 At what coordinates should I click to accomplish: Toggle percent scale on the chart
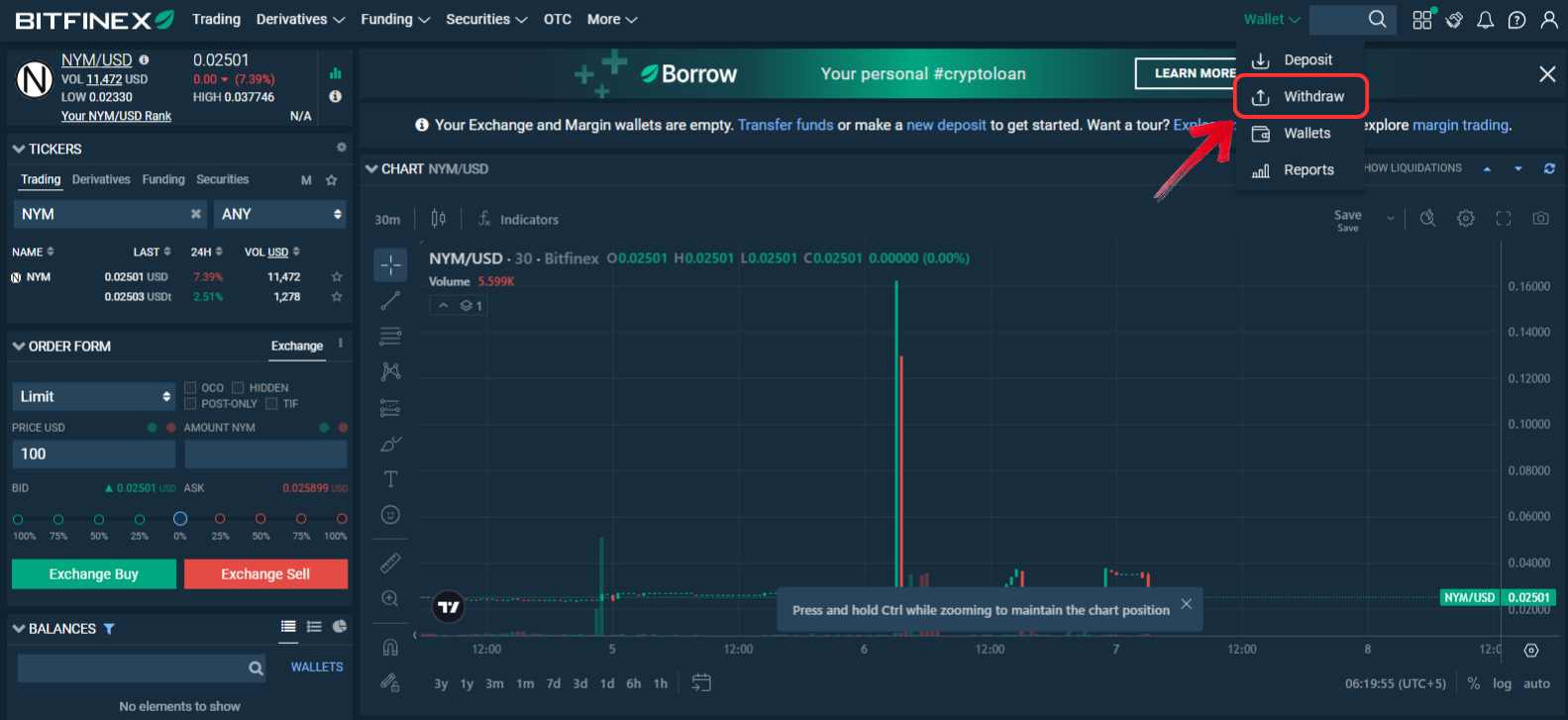tap(1474, 683)
